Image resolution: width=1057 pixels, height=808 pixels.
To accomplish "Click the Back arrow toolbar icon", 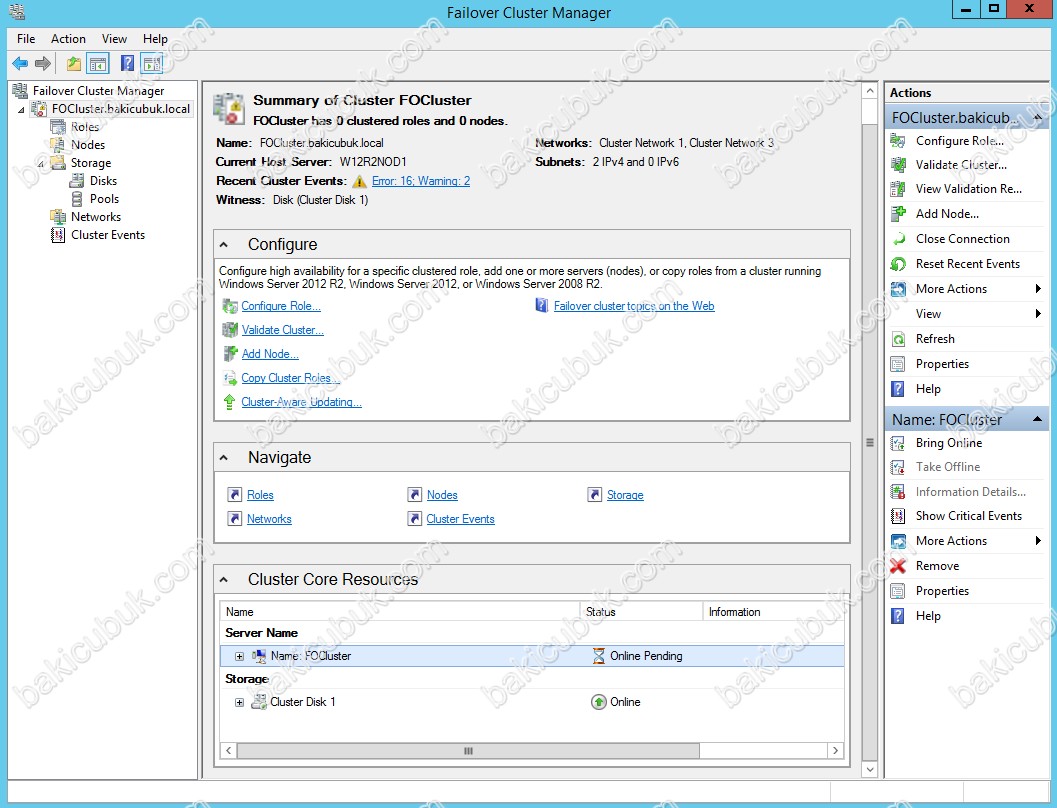I will [x=20, y=64].
